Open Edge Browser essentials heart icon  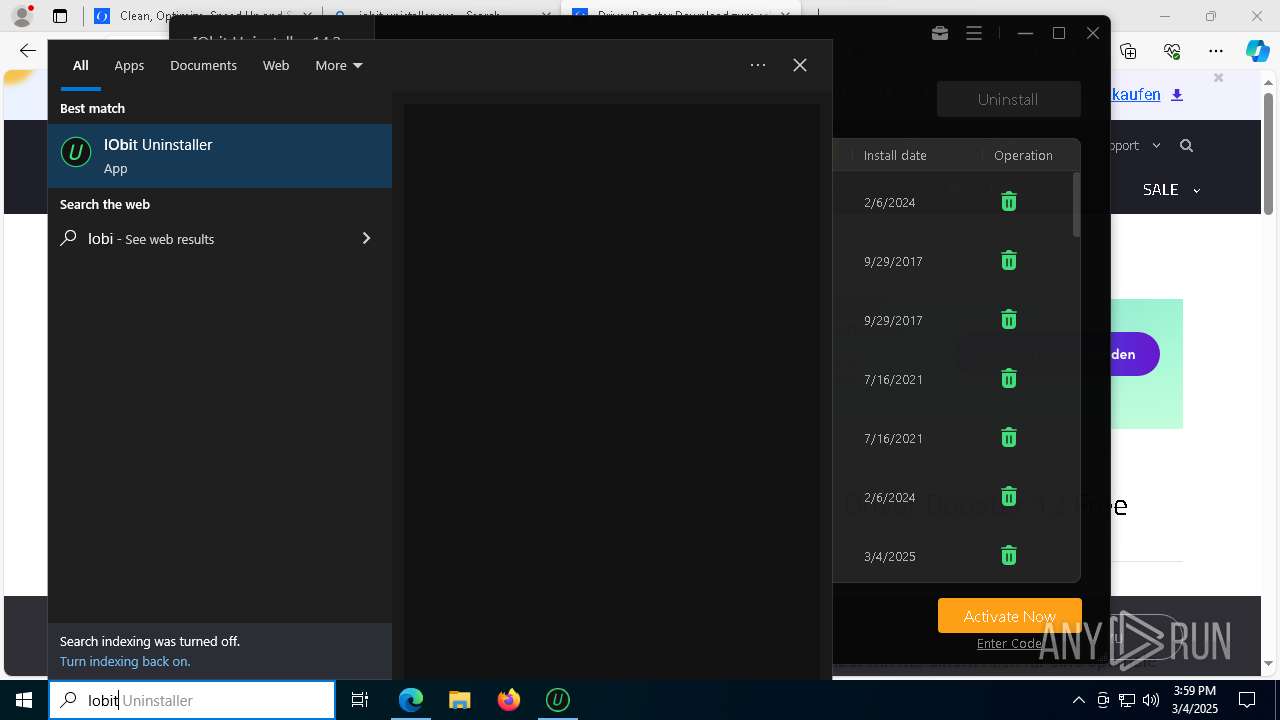[x=1172, y=51]
